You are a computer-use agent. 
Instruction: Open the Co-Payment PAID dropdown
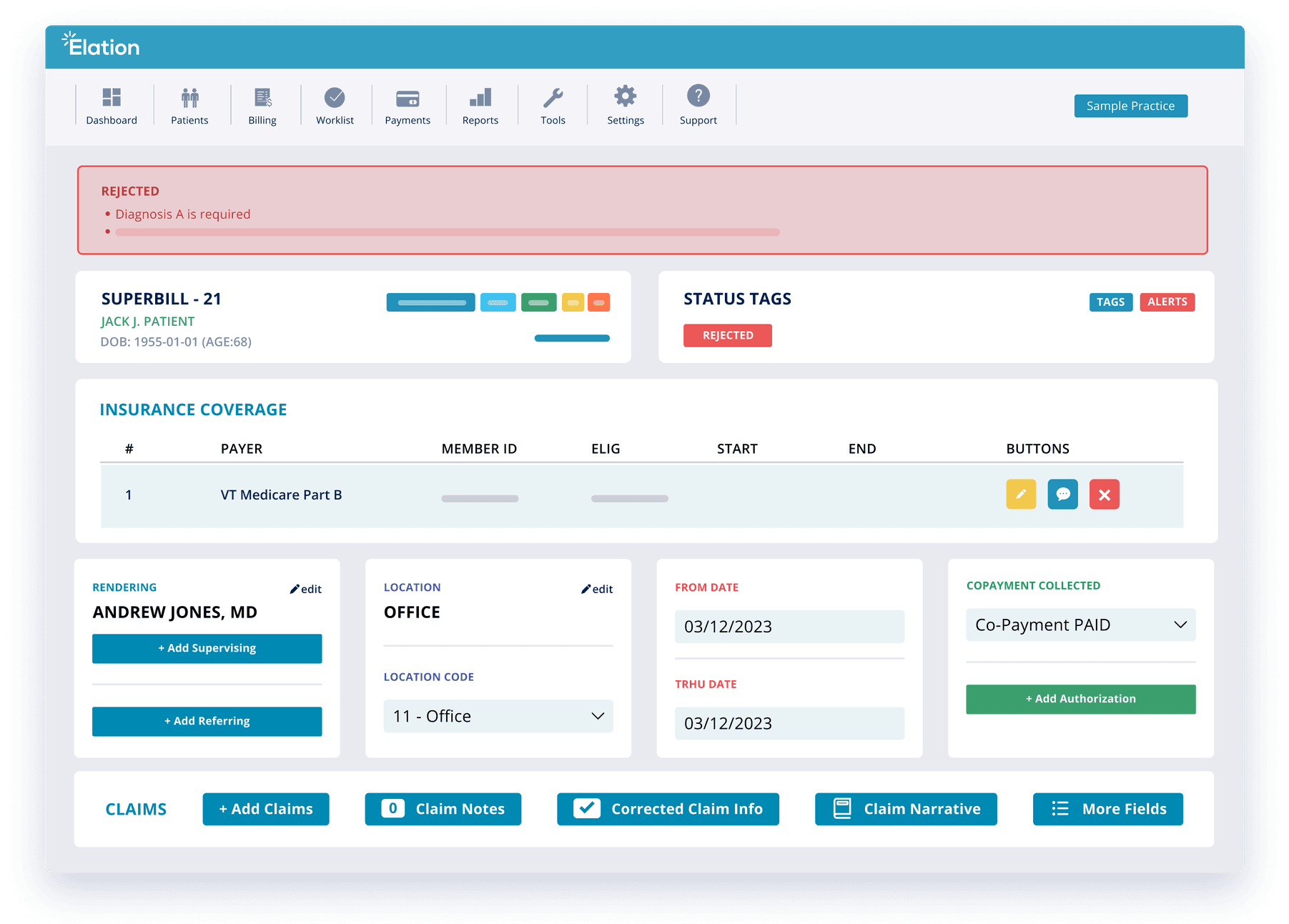tap(1080, 625)
